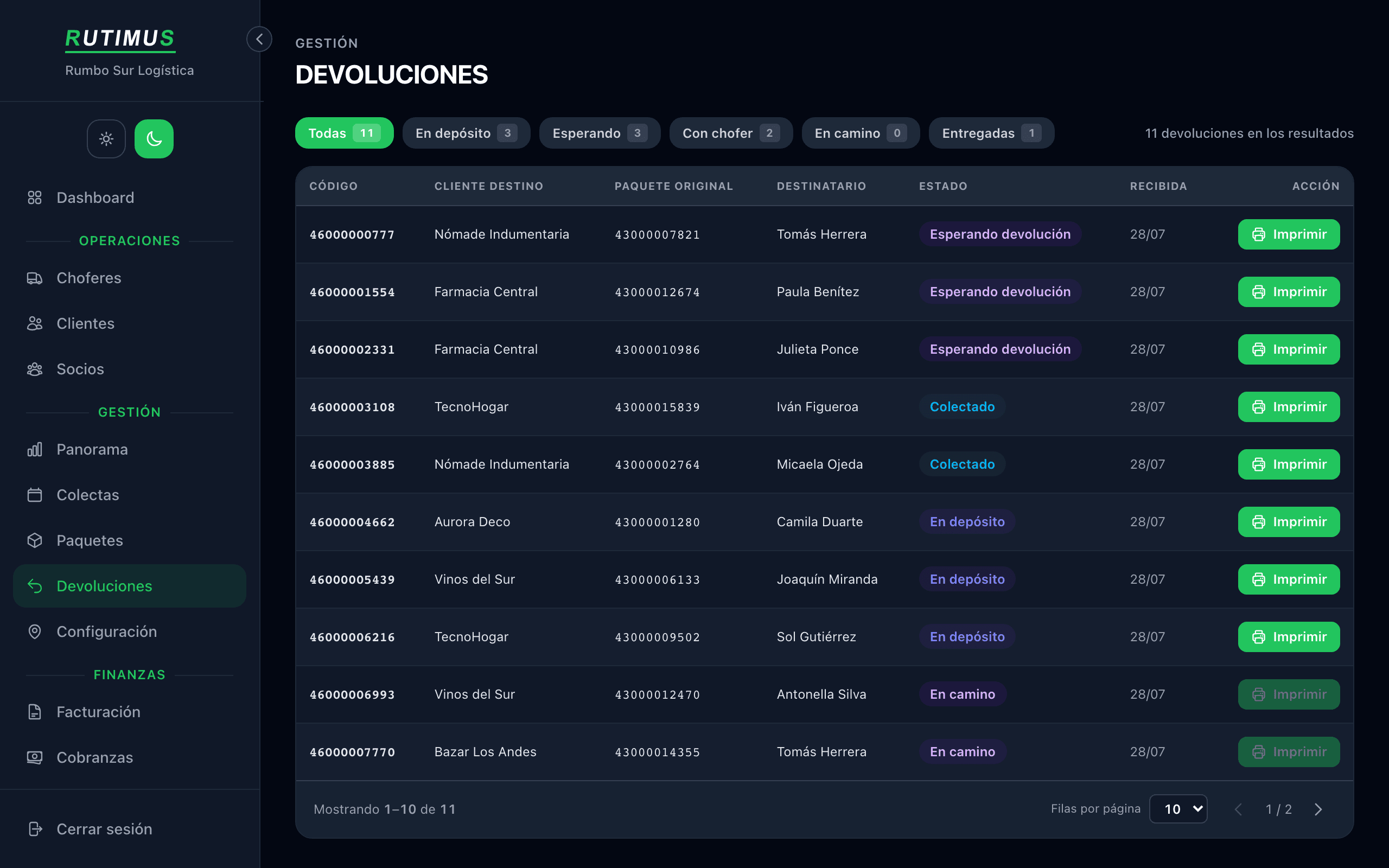Click the Socios group icon

pyautogui.click(x=35, y=369)
